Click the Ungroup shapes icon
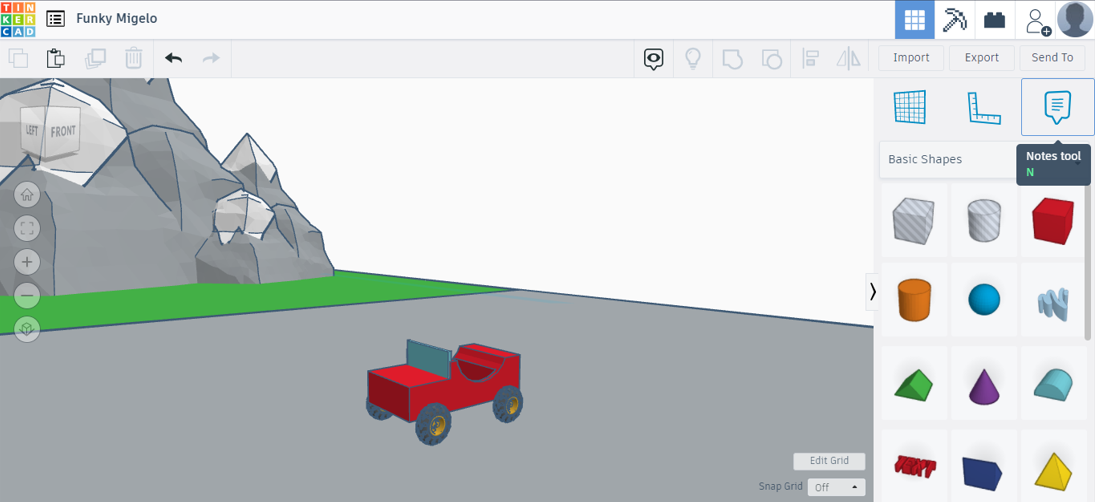This screenshot has width=1095, height=502. pos(771,59)
